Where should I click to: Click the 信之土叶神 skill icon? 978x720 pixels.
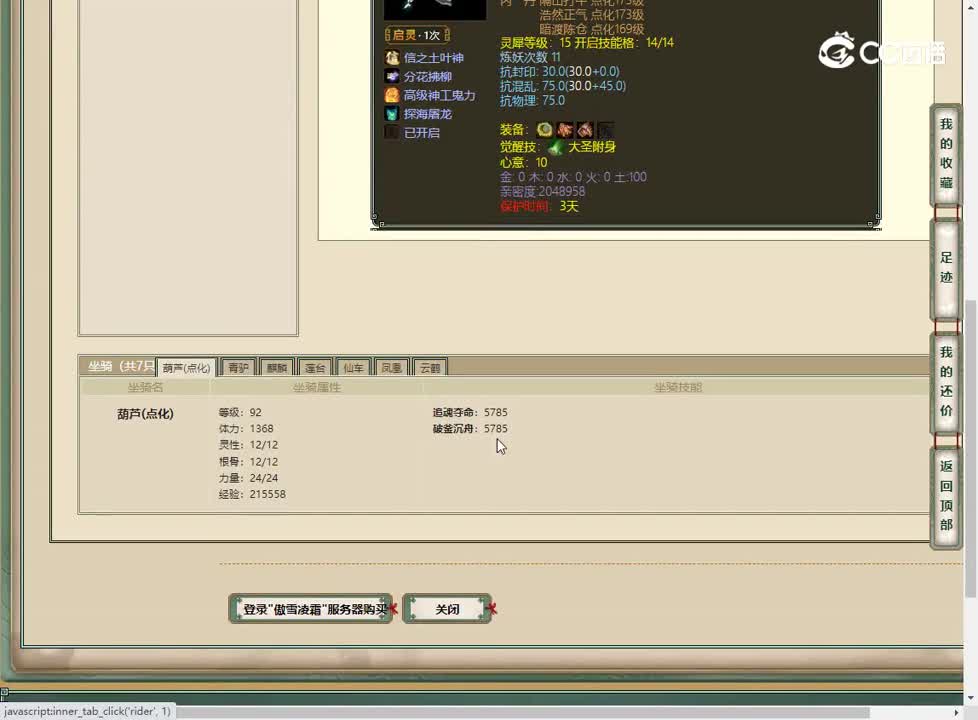click(x=392, y=58)
